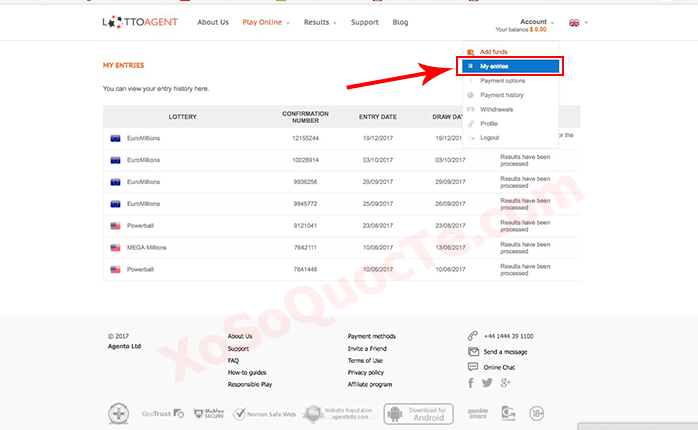
Task: Open Privacy policy link
Action: (365, 373)
